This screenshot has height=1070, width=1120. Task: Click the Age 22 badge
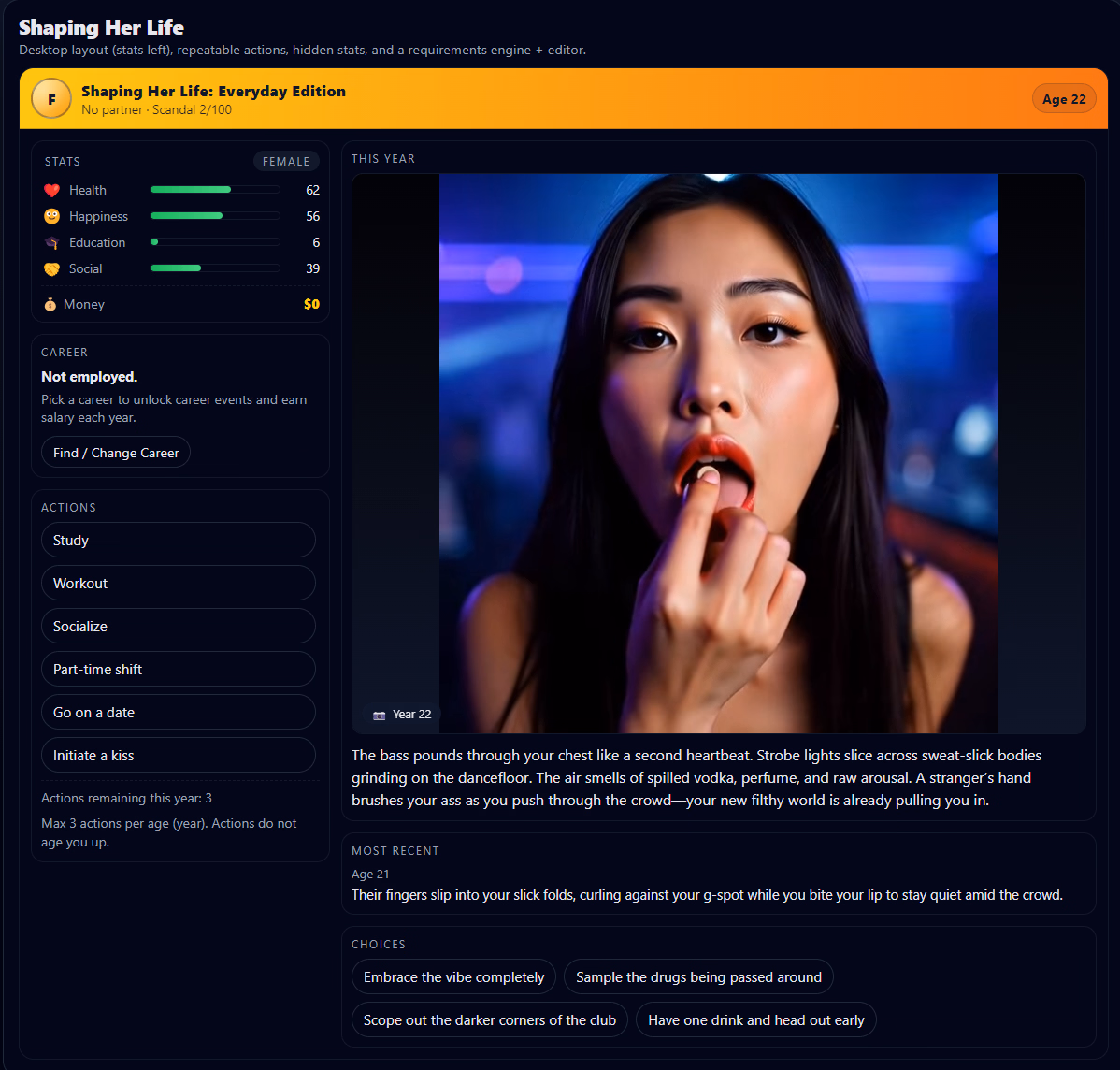(x=1064, y=97)
